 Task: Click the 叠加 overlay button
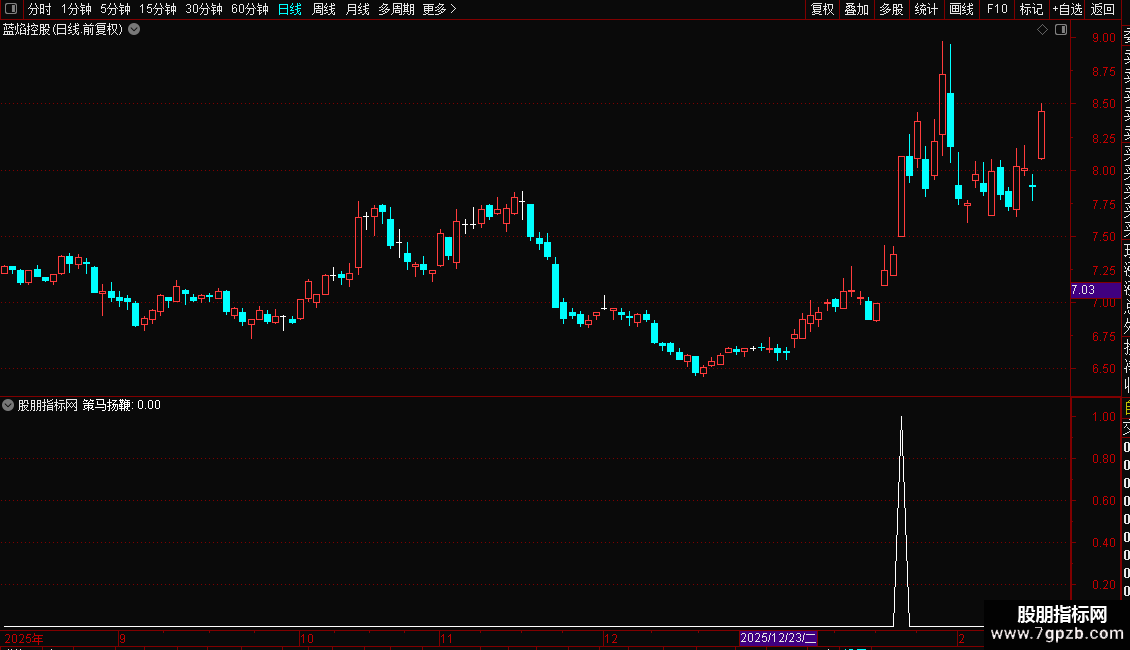click(x=857, y=9)
